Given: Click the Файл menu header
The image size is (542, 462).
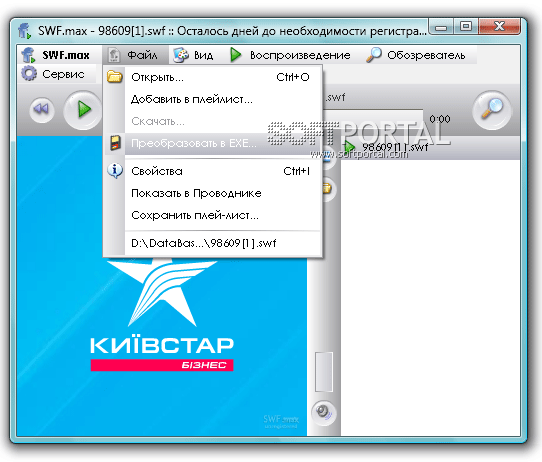Looking at the screenshot, I should pyautogui.click(x=135, y=55).
